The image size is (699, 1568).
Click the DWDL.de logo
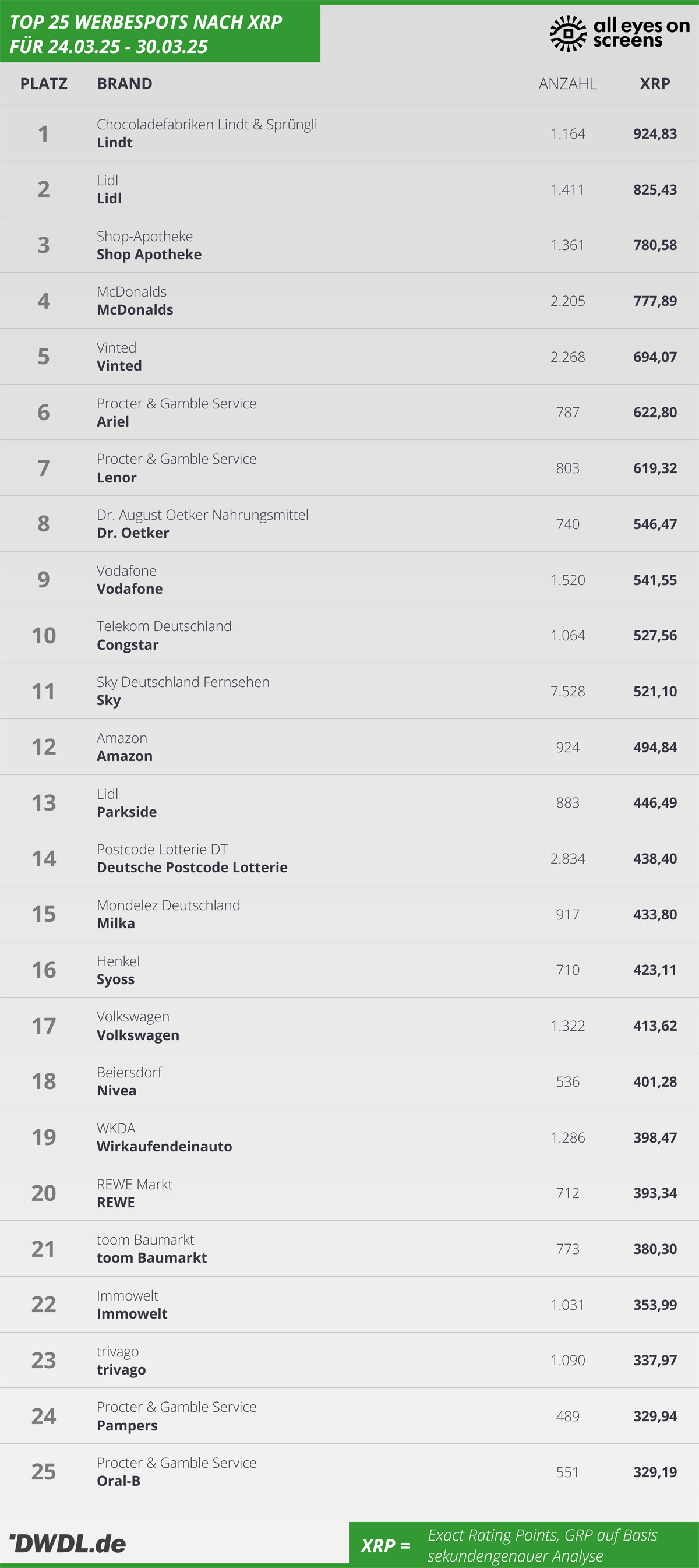coord(68,1543)
